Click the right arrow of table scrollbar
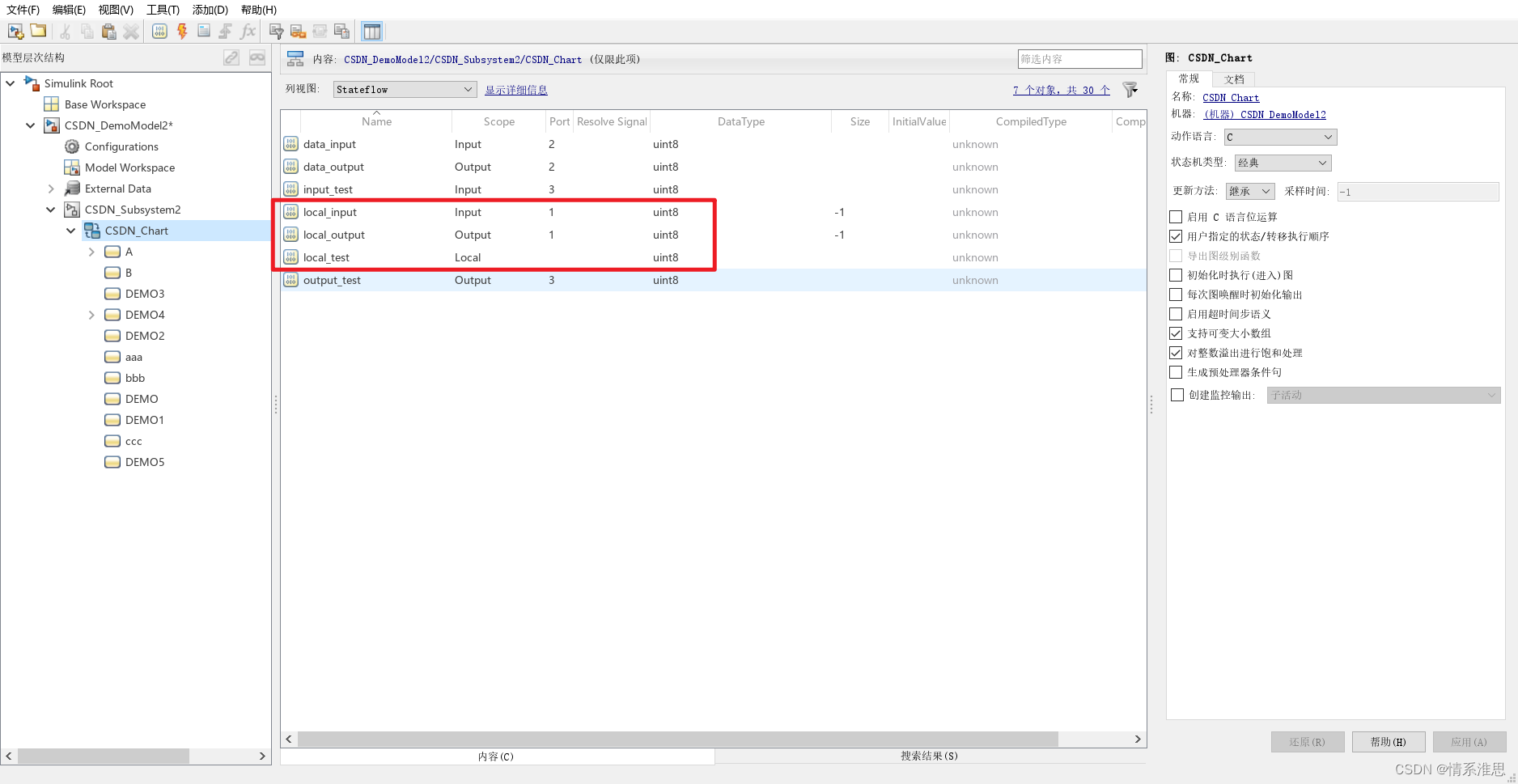 coord(1138,740)
